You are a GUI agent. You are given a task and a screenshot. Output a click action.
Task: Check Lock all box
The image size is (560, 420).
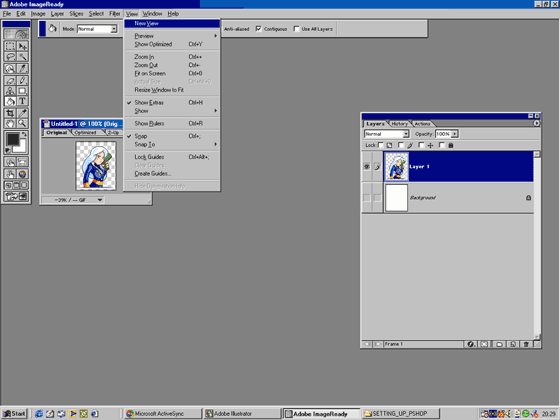[x=442, y=145]
